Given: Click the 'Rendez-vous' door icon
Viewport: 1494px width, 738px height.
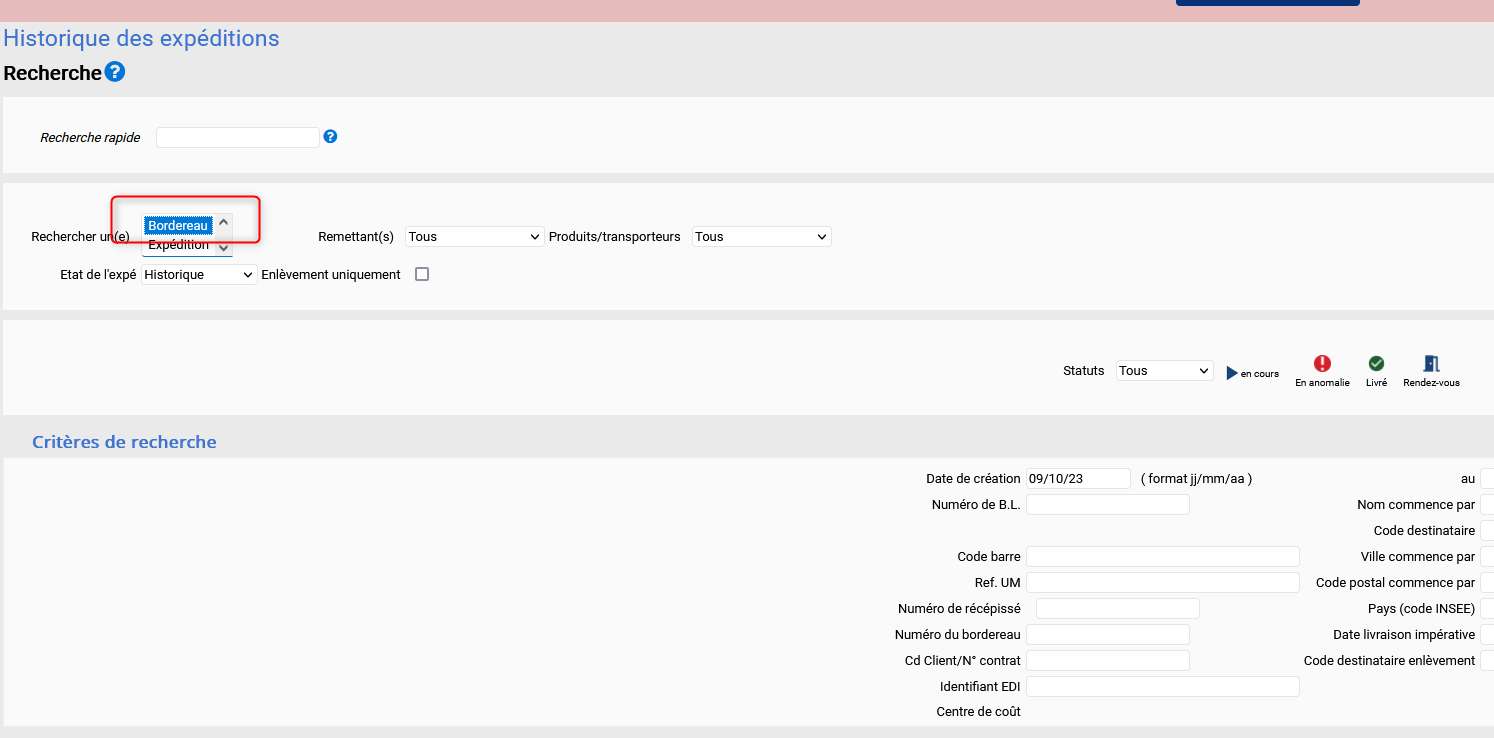Looking at the screenshot, I should pyautogui.click(x=1431, y=364).
